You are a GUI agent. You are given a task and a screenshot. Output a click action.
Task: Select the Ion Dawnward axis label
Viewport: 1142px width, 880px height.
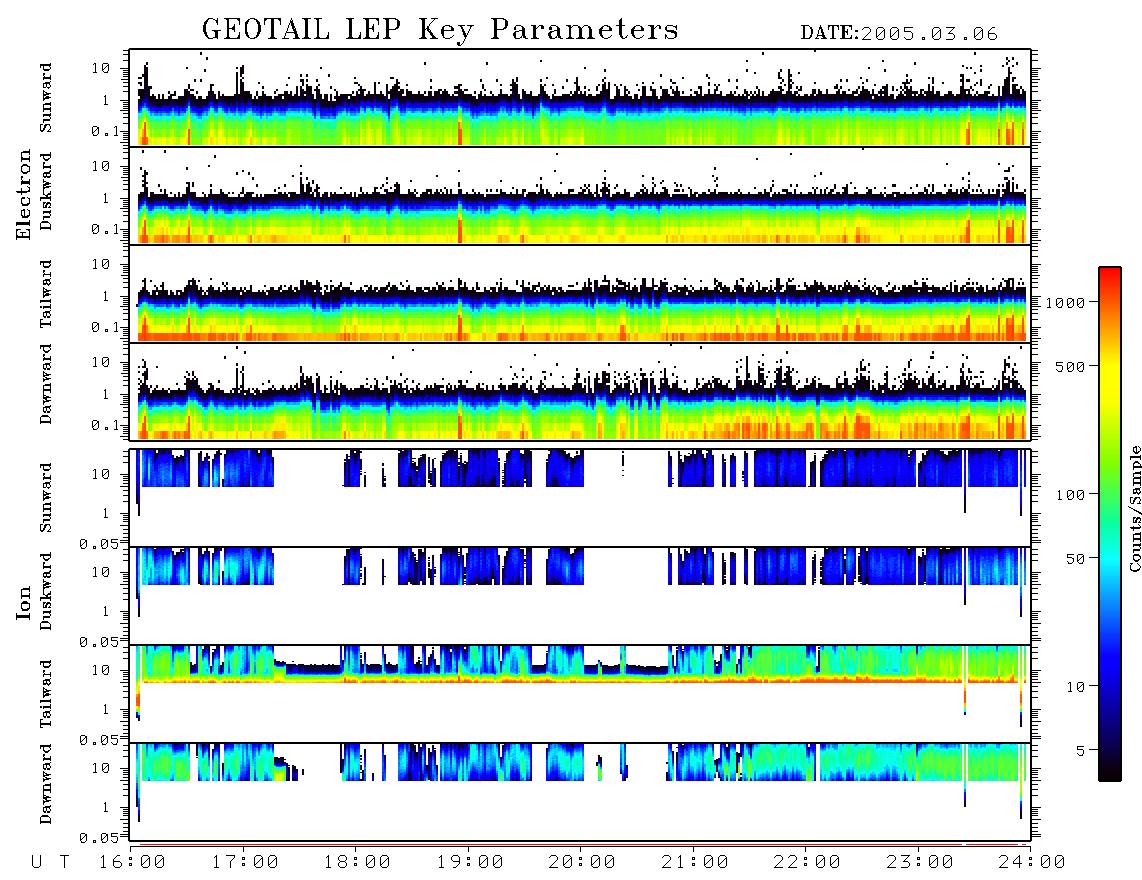pos(46,784)
